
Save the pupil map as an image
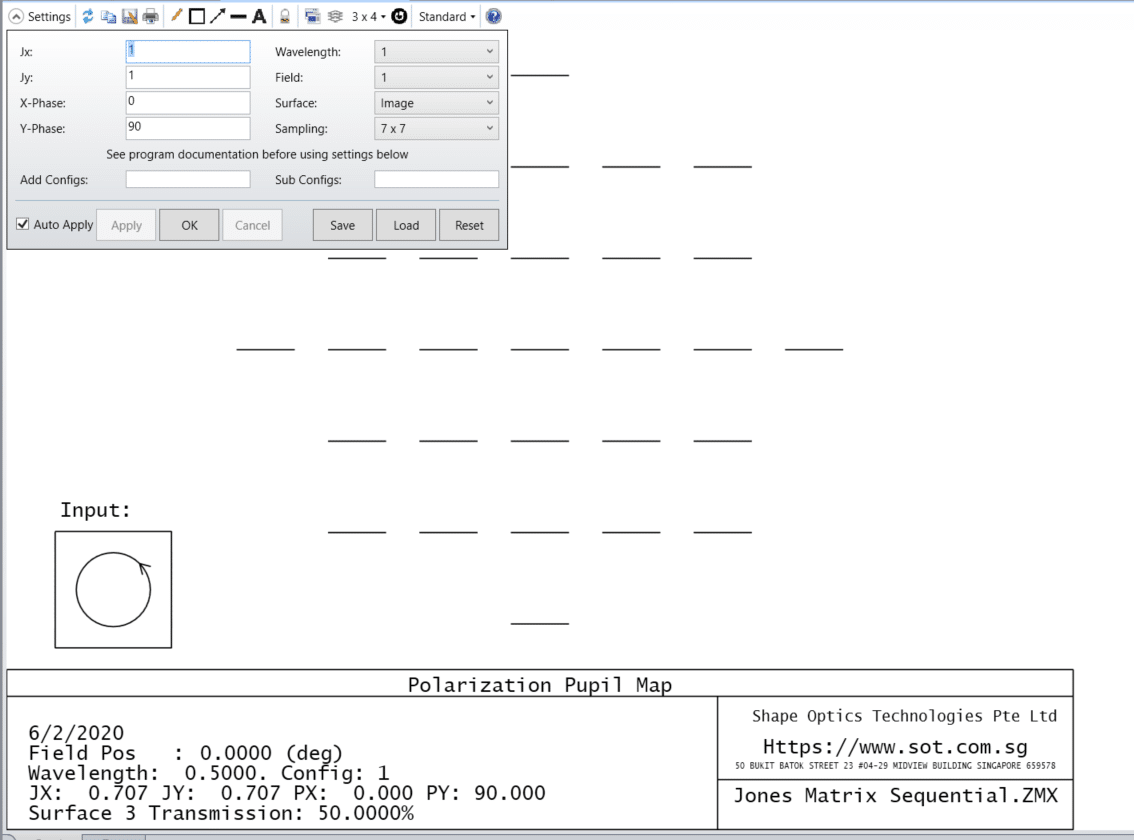pos(130,16)
